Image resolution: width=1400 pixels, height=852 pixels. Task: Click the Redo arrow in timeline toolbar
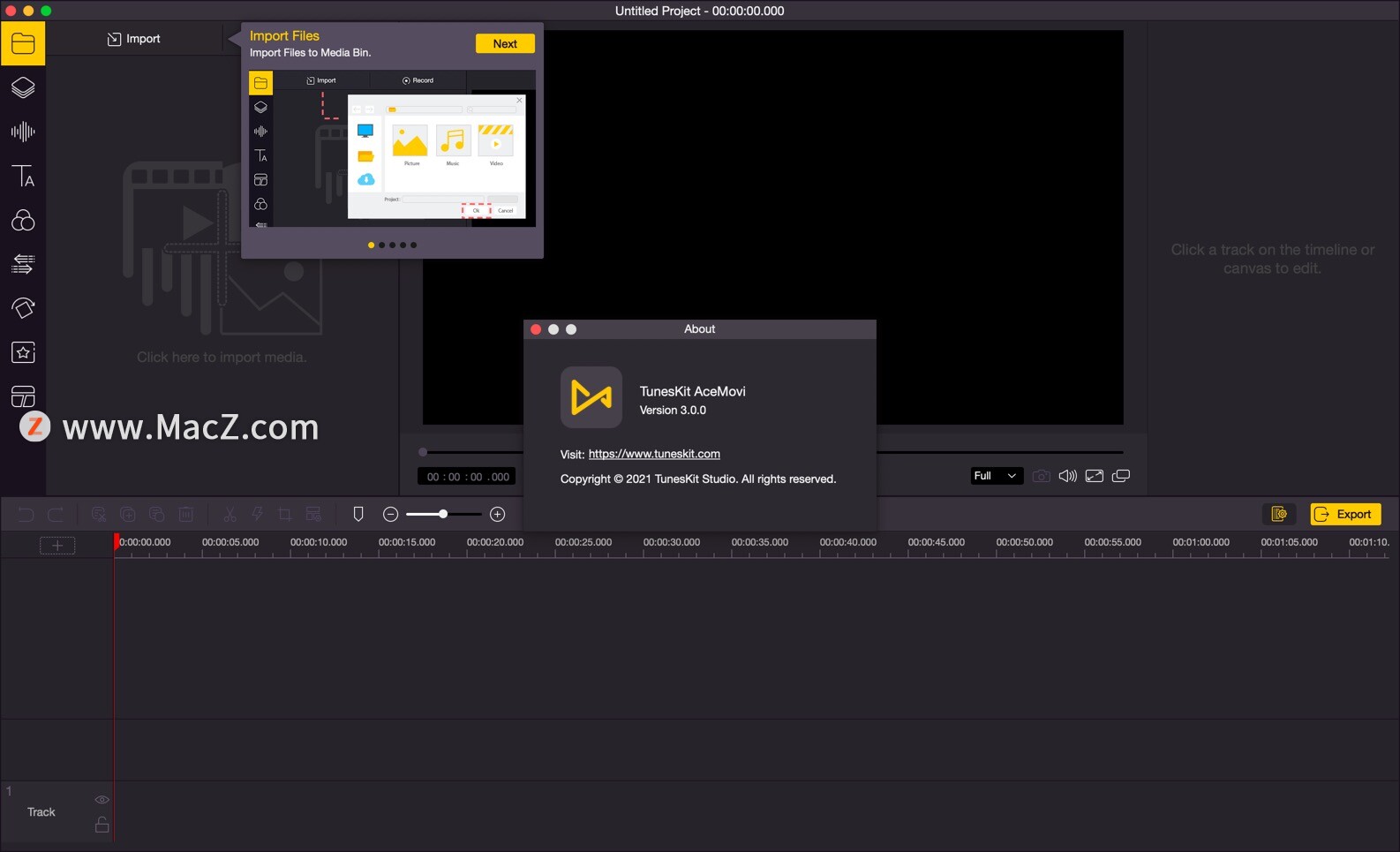(56, 514)
